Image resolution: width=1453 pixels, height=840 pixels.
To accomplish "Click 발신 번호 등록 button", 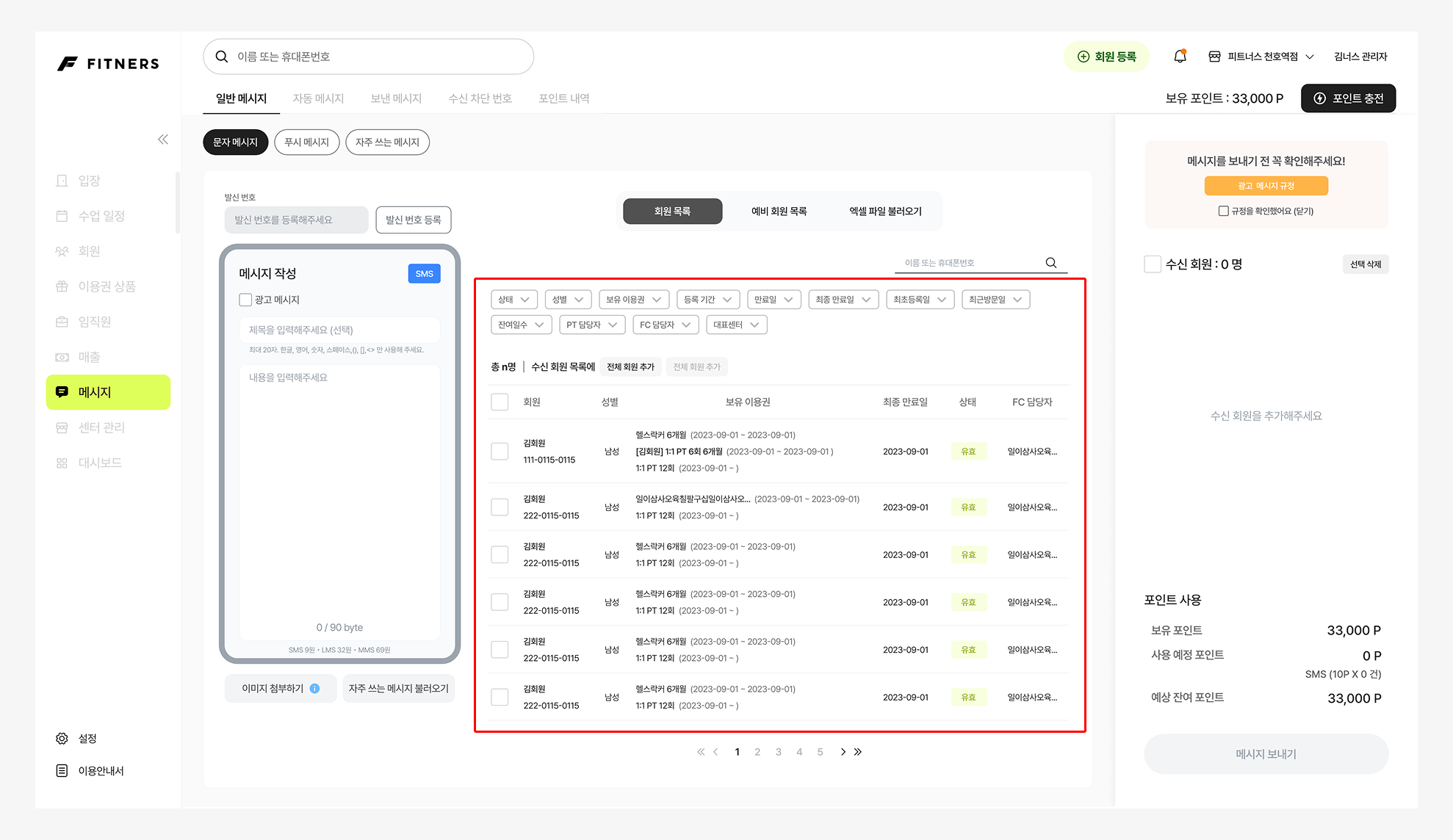I will point(414,220).
